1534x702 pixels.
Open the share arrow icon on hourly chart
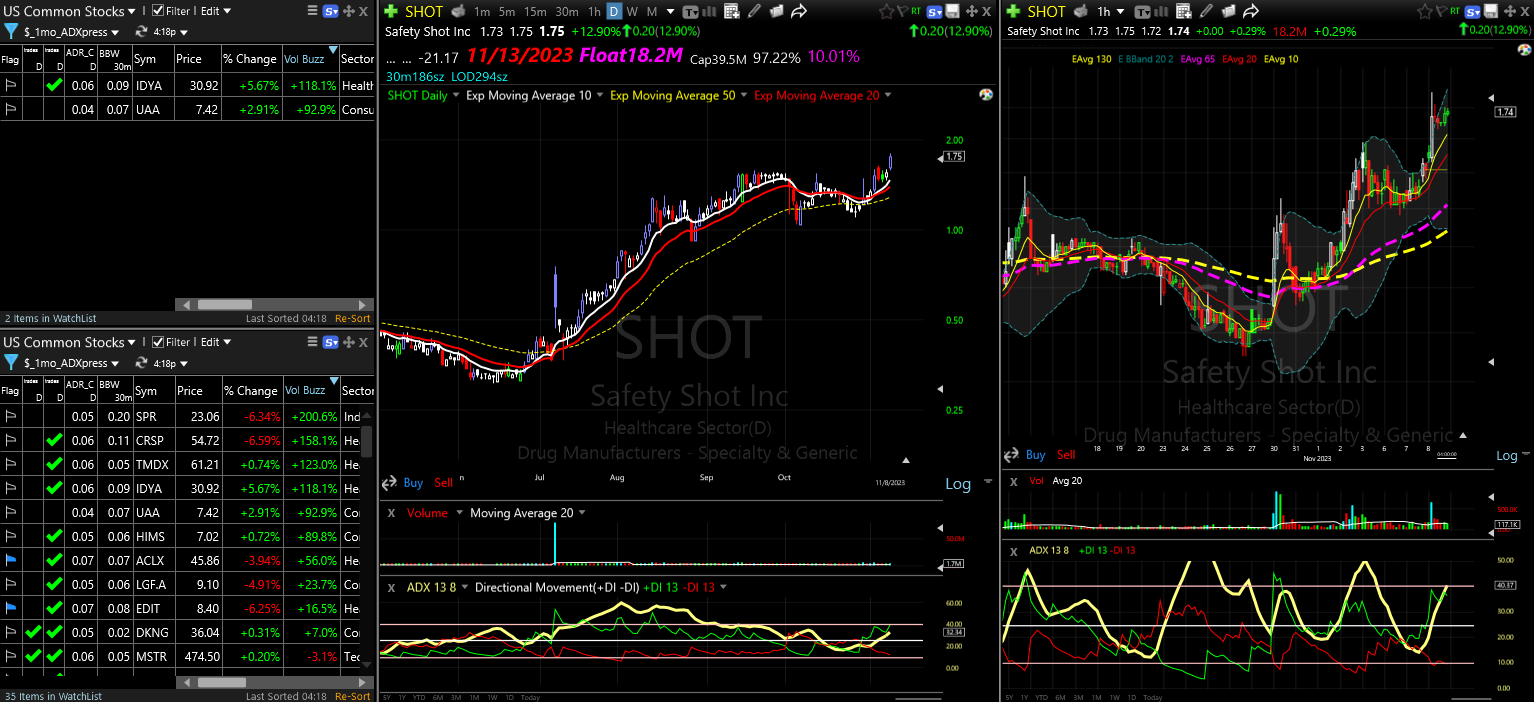click(x=1251, y=11)
